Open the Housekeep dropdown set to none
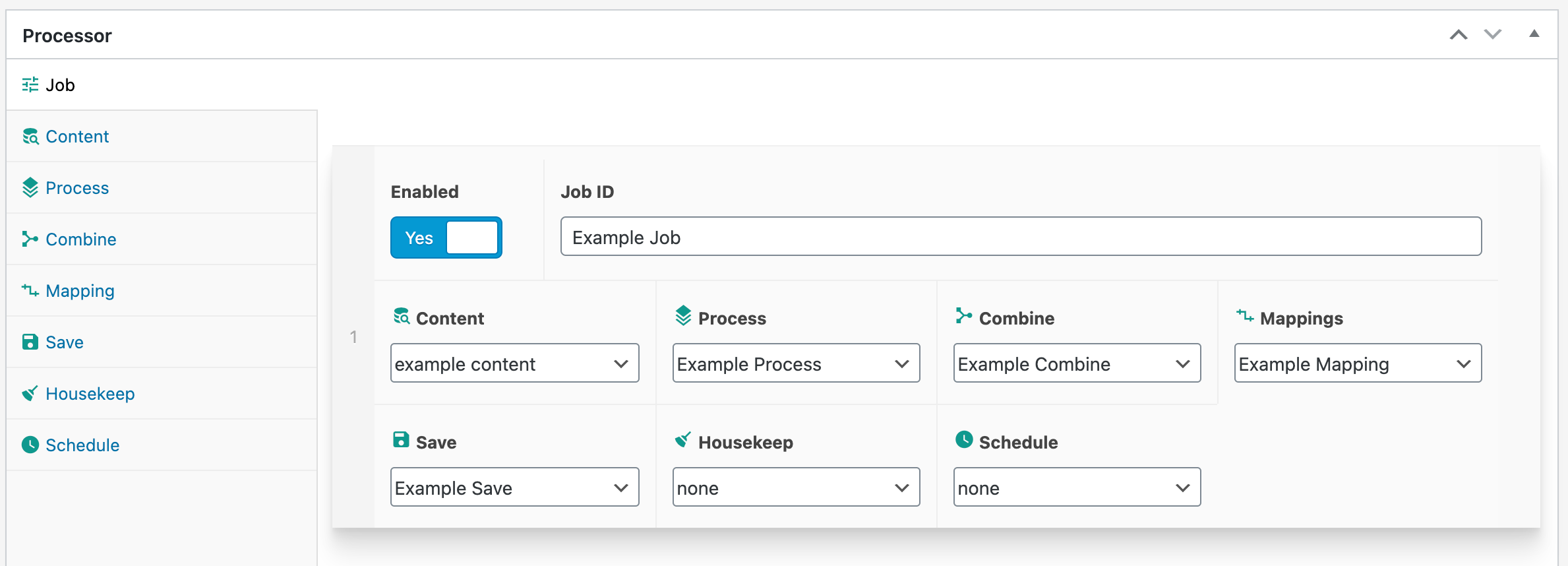This screenshot has width=1568, height=566. coord(797,487)
